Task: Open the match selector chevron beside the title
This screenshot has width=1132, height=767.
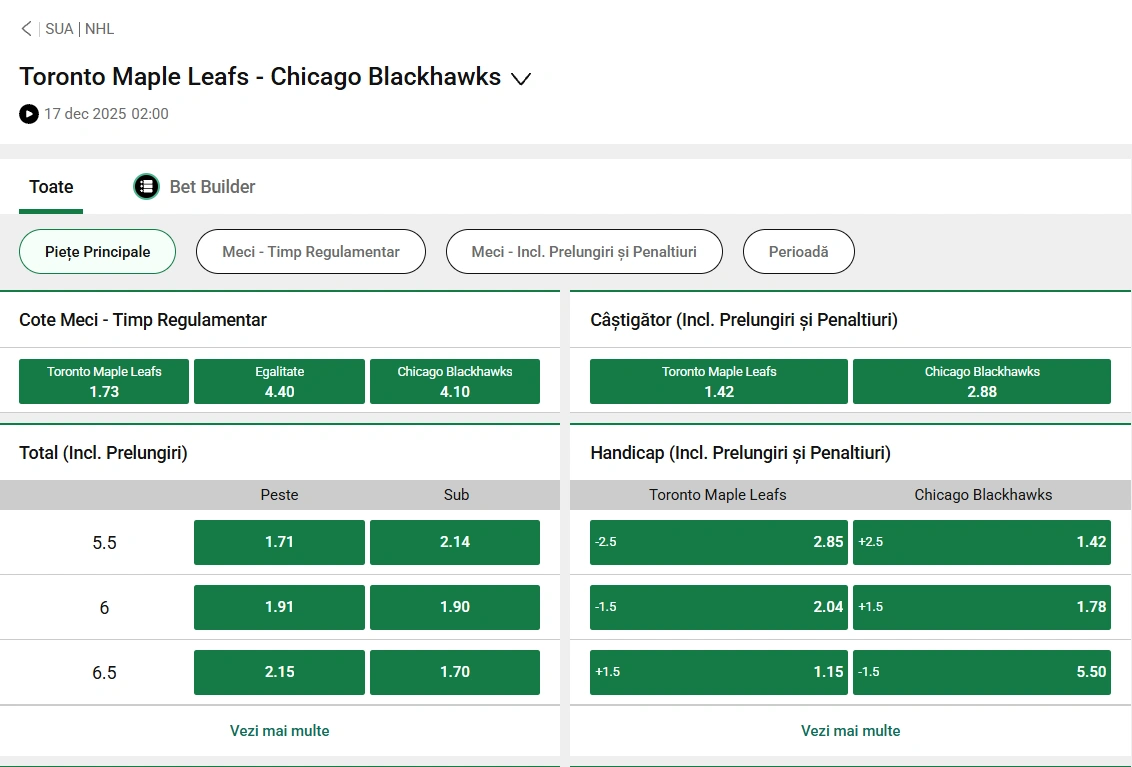Action: (x=521, y=78)
